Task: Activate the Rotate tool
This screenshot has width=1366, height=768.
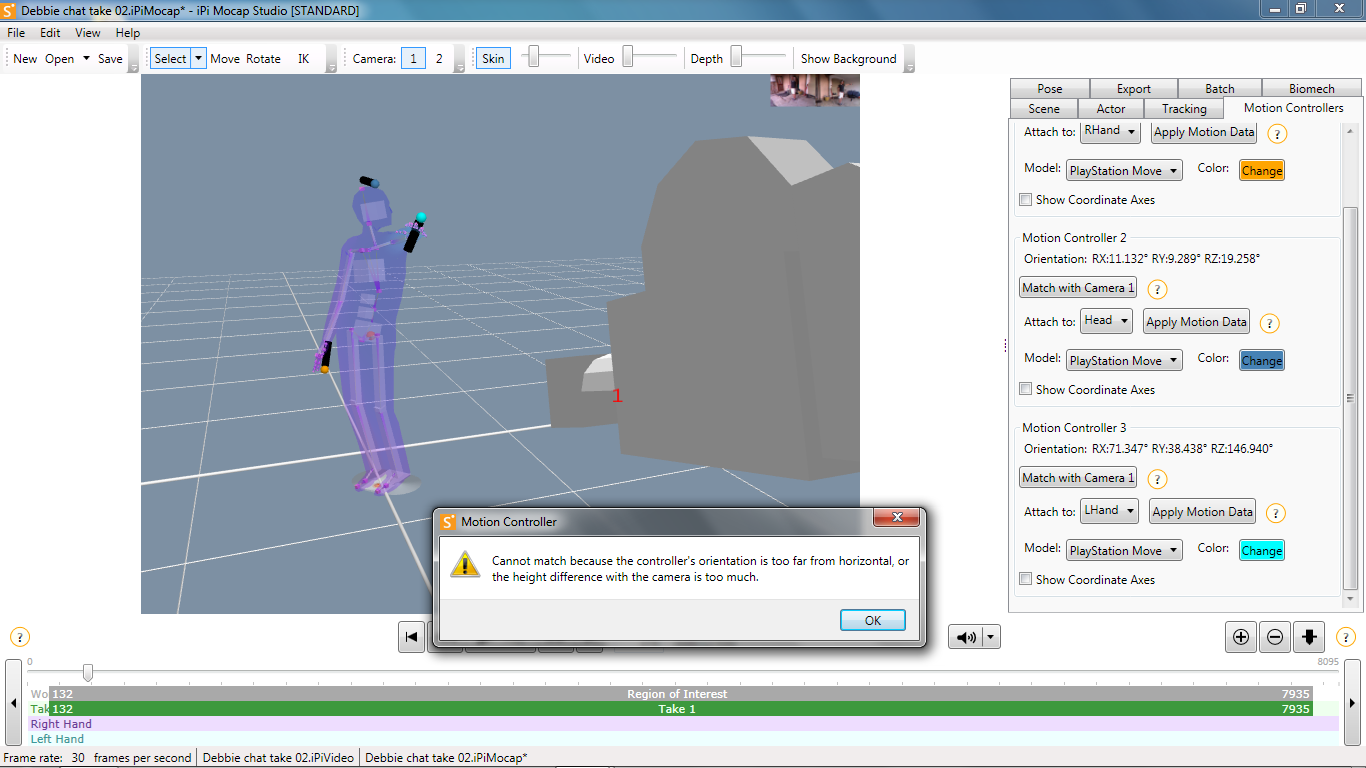Action: point(263,59)
